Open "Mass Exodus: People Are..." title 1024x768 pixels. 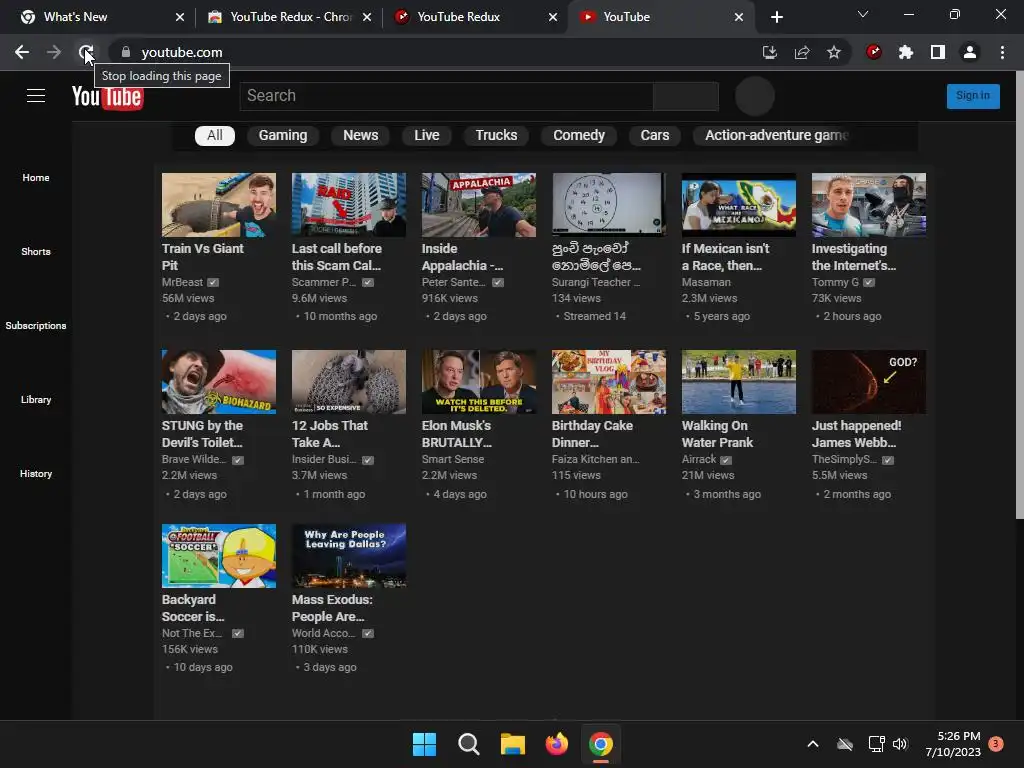[332, 608]
